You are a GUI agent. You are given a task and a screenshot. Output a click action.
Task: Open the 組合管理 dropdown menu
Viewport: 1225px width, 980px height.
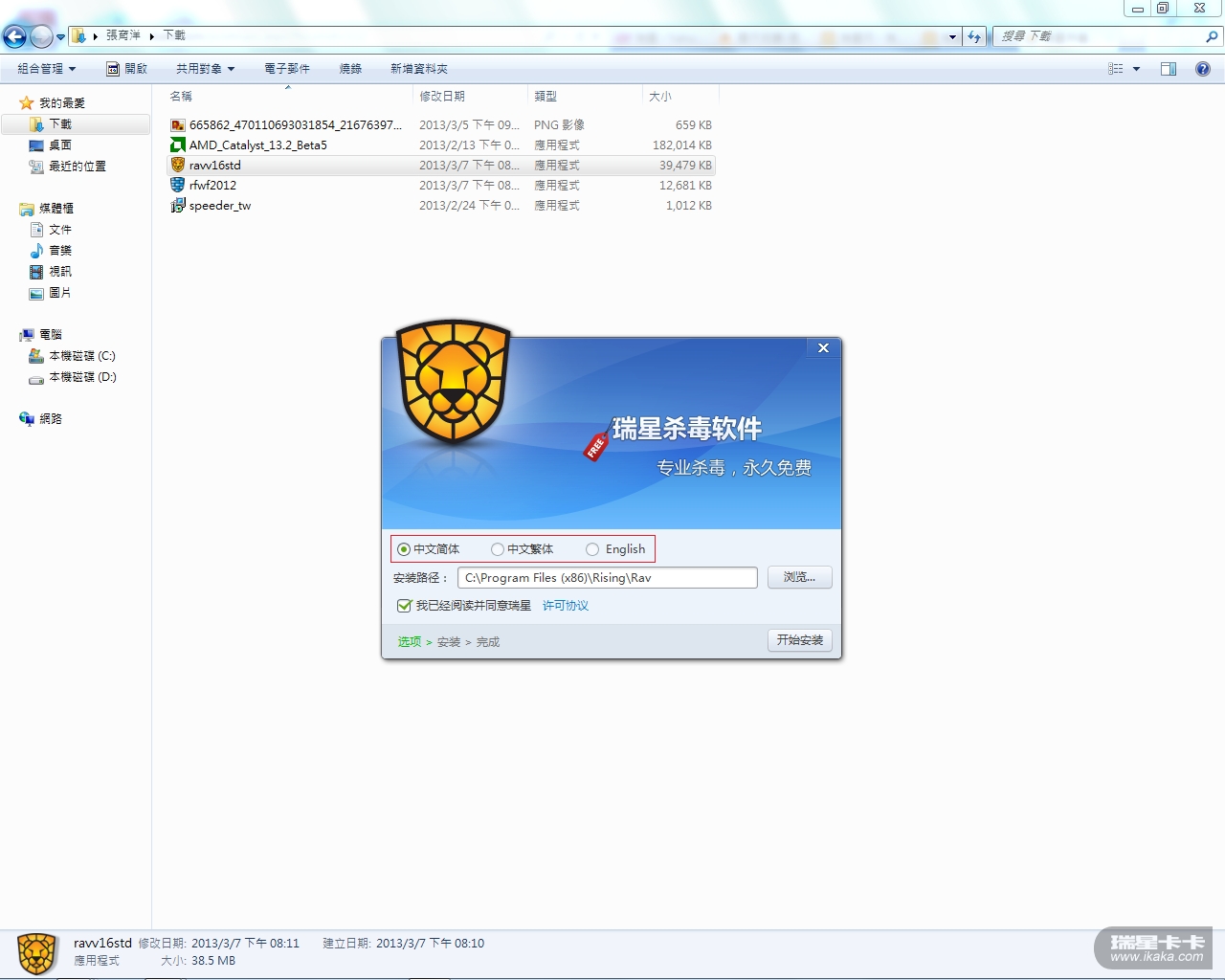point(47,69)
